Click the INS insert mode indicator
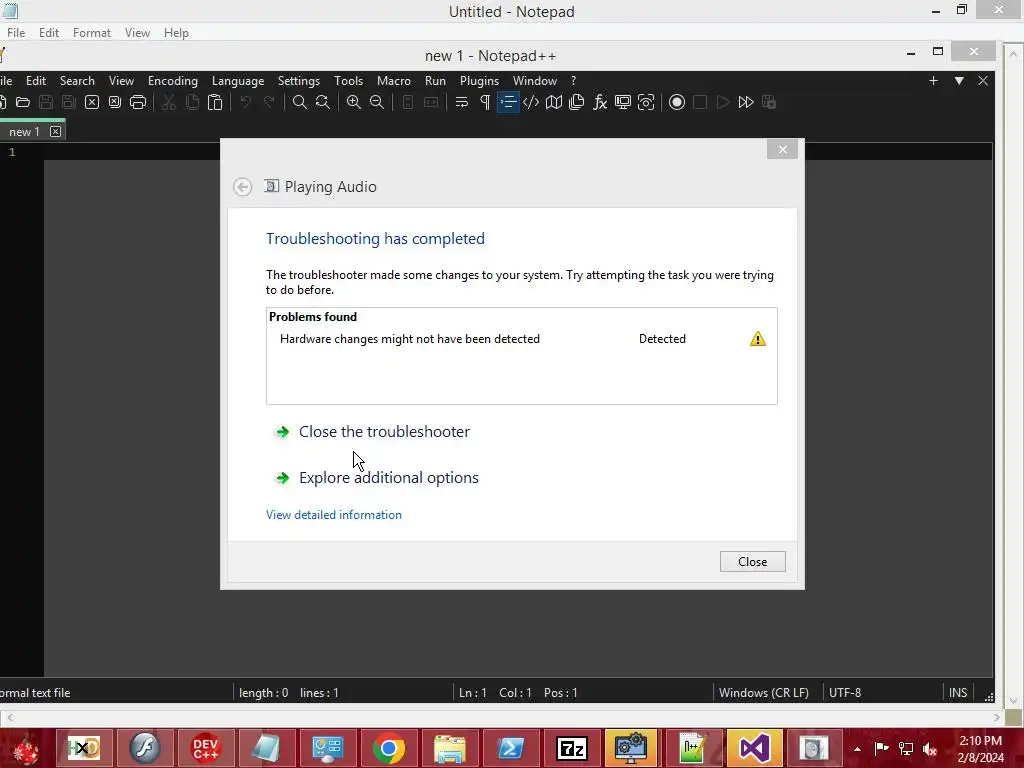 pyautogui.click(x=957, y=692)
